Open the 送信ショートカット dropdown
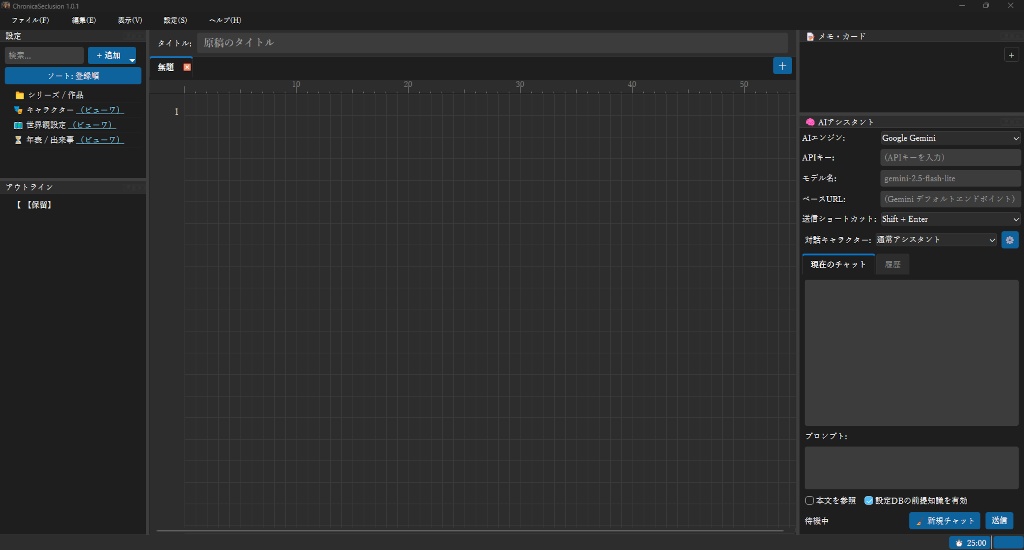This screenshot has width=1024, height=550. coord(950,219)
